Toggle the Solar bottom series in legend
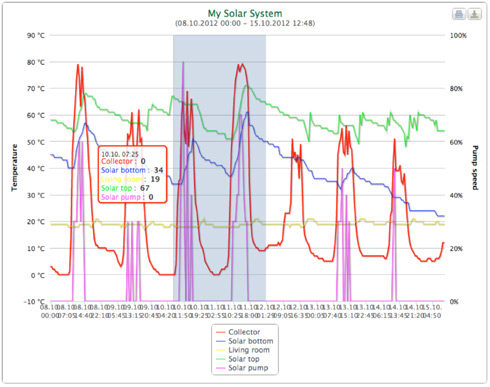The image size is (490, 387). coord(244,341)
